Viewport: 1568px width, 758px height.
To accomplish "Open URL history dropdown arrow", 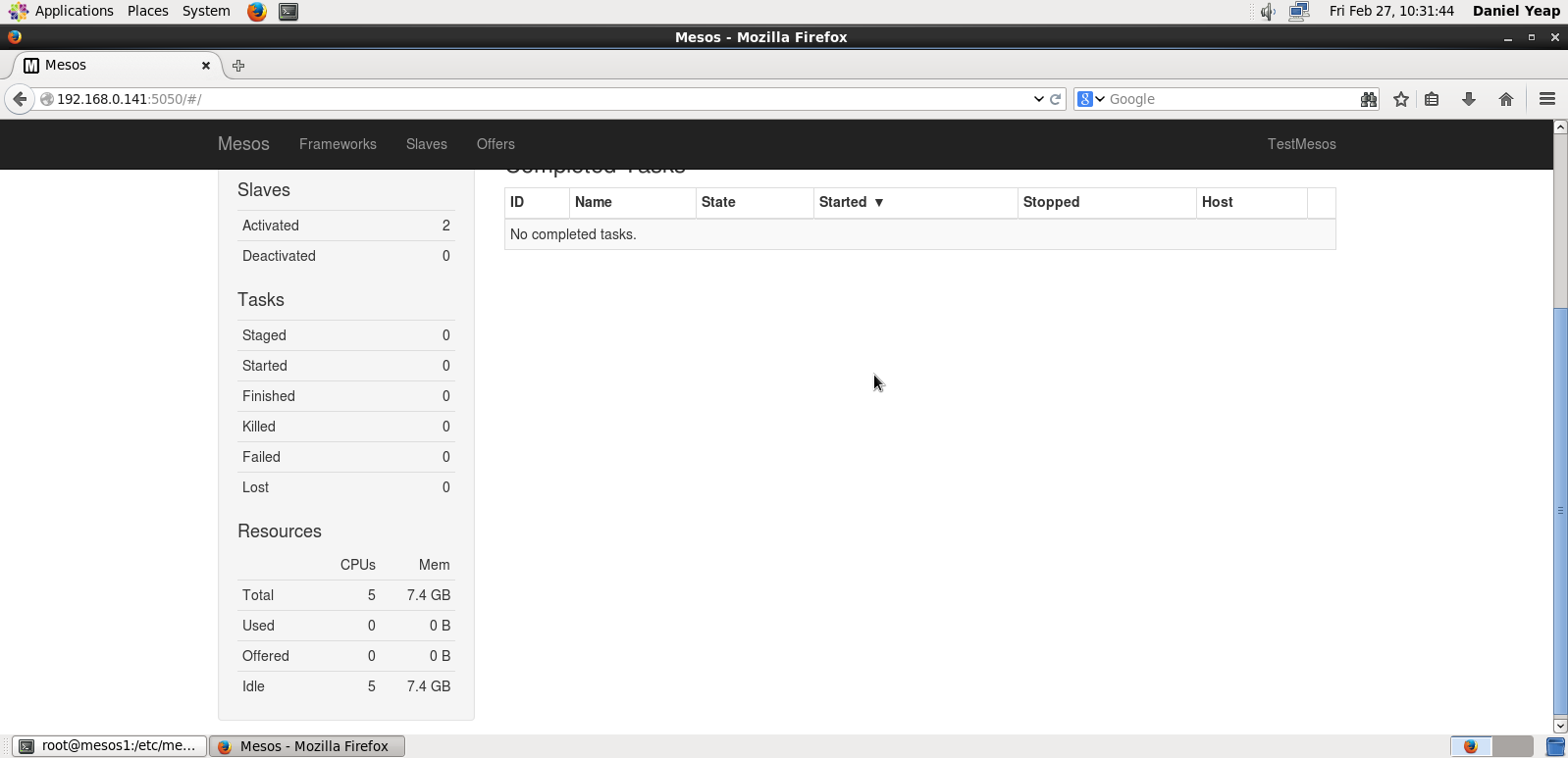I will 1038,99.
